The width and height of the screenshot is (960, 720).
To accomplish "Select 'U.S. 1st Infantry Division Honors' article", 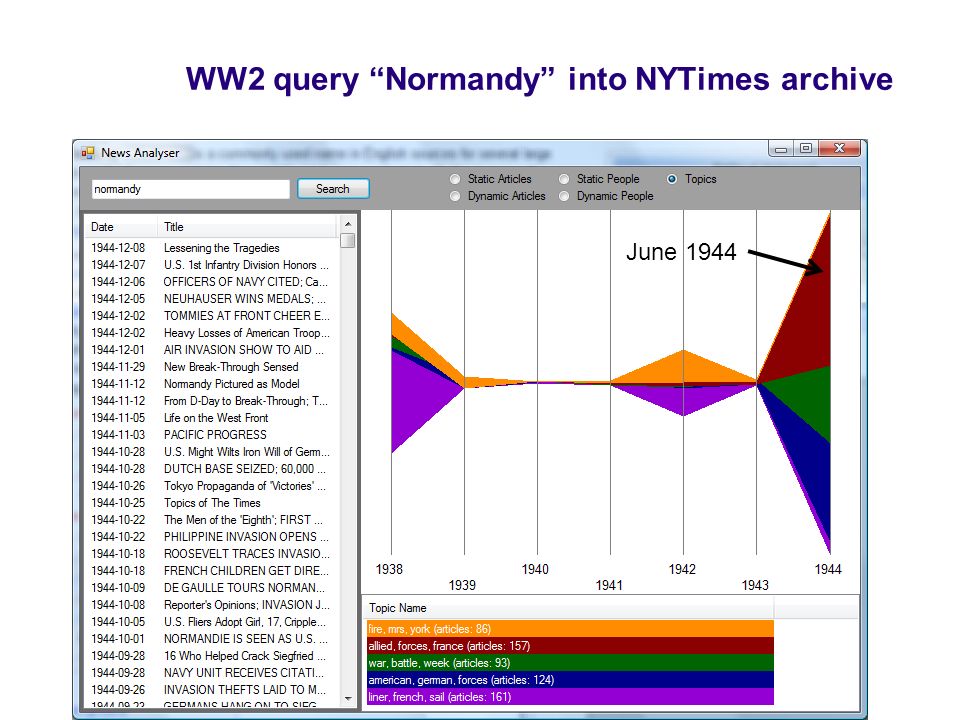I will (x=211, y=265).
